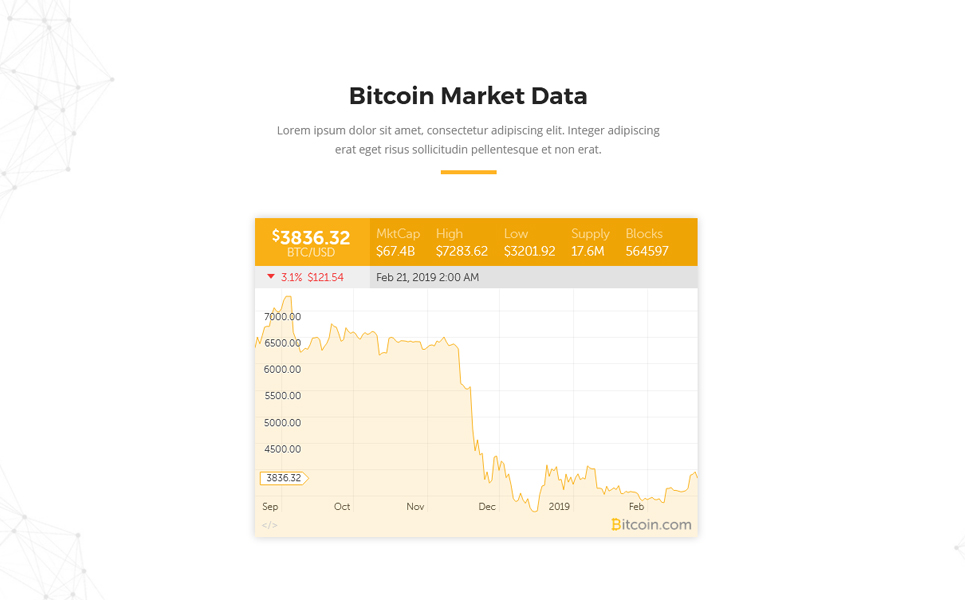Click the Feb 21, 2019 2:00 AM timestamp
Screen dimensions: 965x600
pyautogui.click(x=427, y=278)
